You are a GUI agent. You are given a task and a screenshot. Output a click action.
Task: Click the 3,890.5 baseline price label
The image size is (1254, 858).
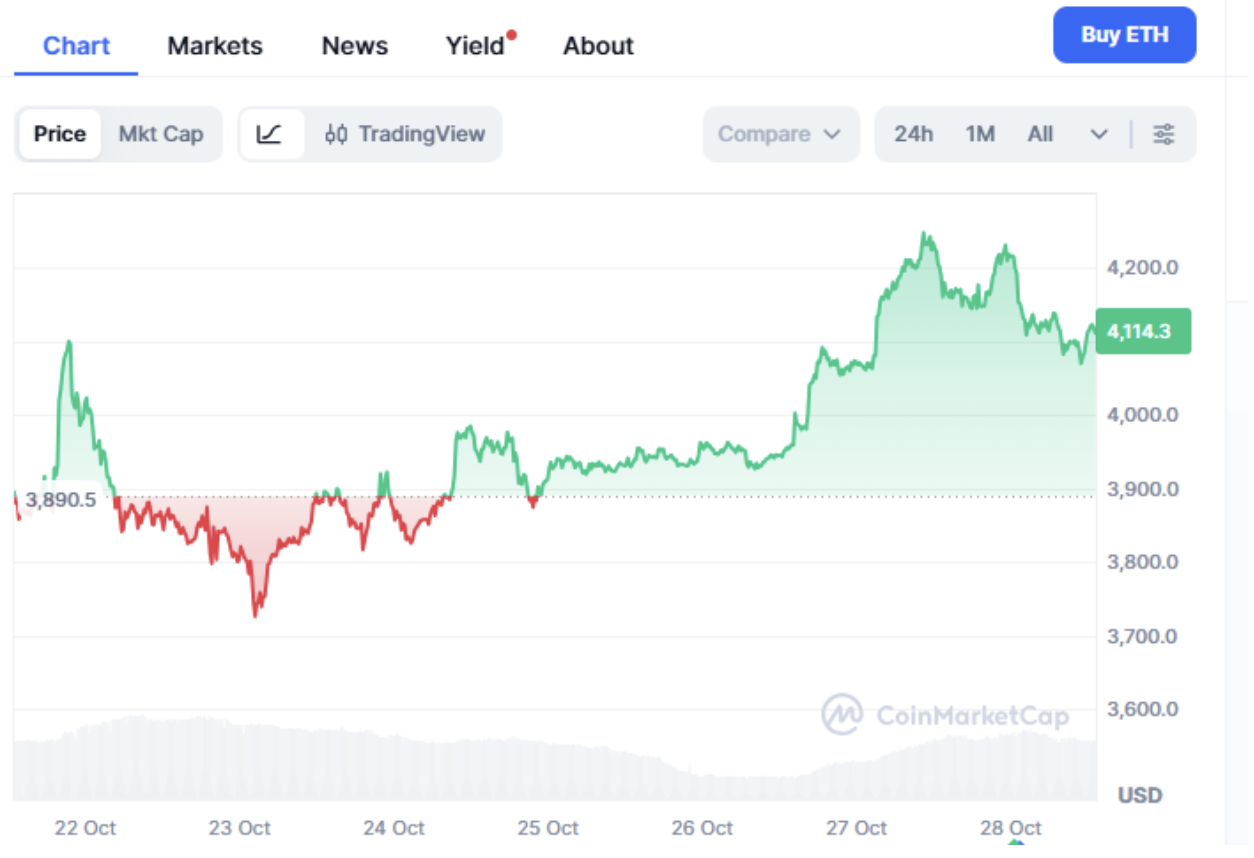[61, 499]
